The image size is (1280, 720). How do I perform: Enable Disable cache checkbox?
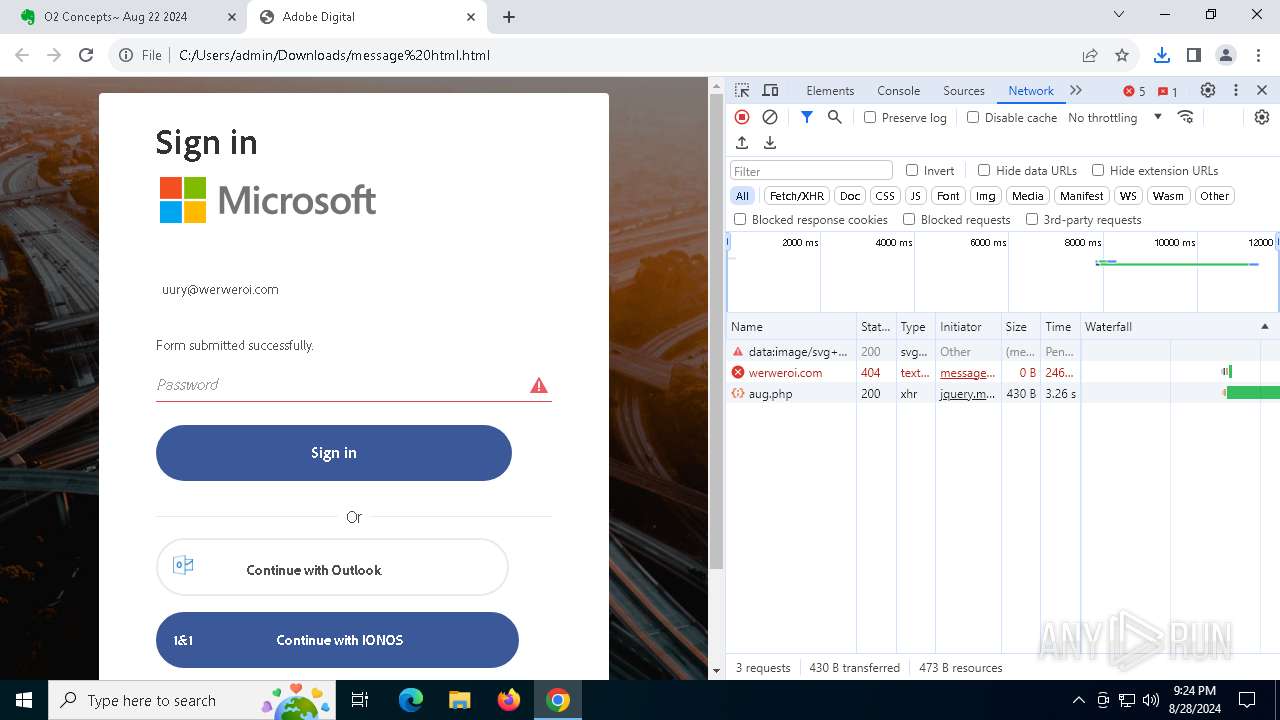tap(973, 117)
